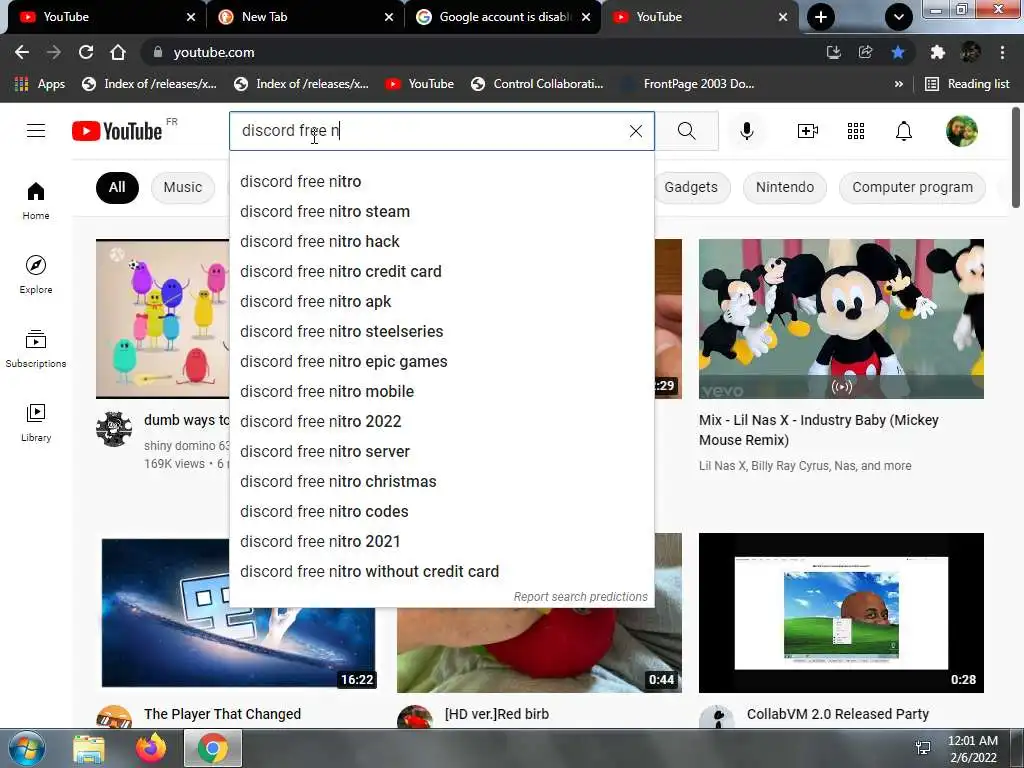This screenshot has width=1024, height=768.
Task: Open Explore in sidebar
Action: click(36, 274)
